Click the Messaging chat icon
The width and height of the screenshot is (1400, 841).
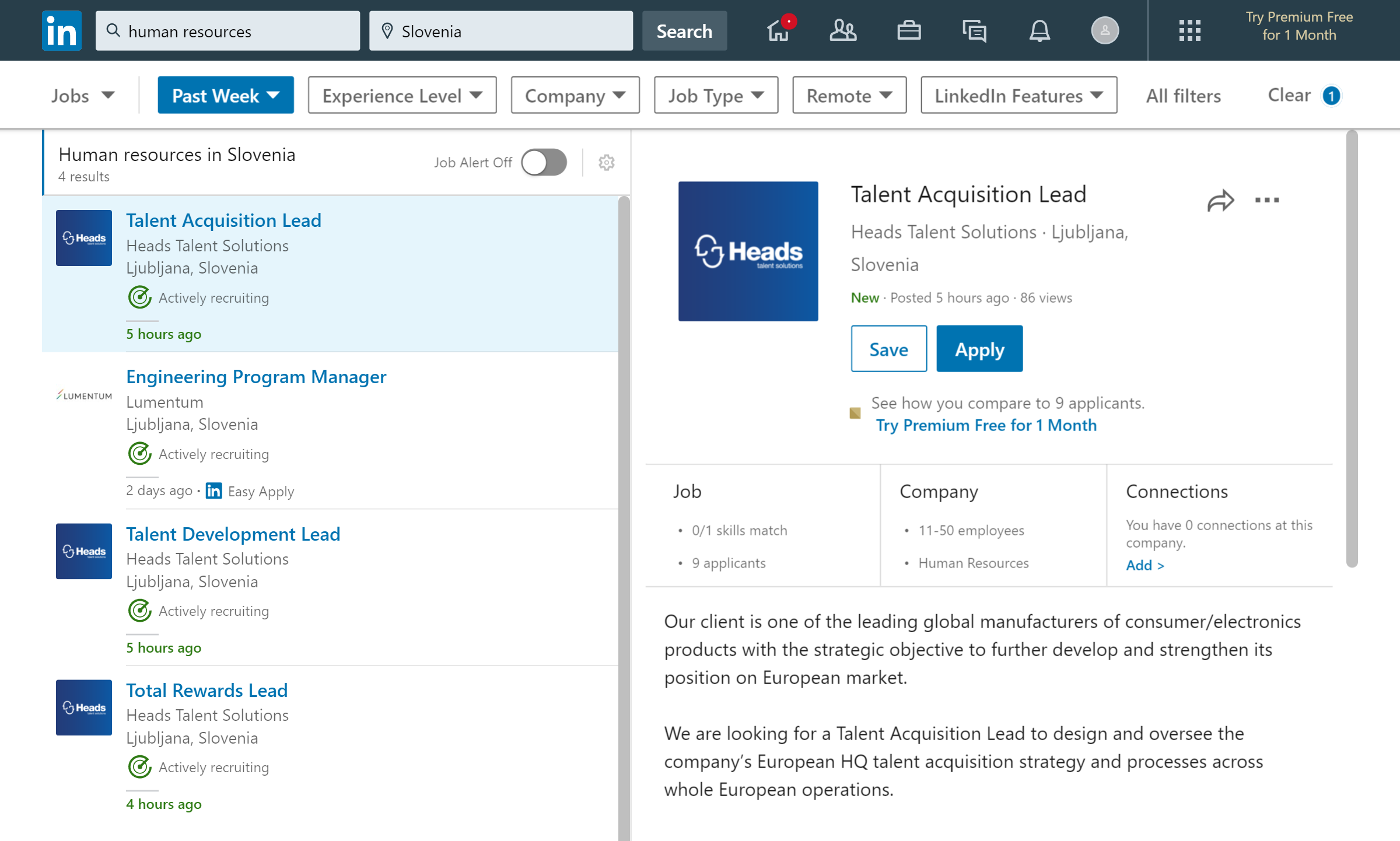pos(975,30)
